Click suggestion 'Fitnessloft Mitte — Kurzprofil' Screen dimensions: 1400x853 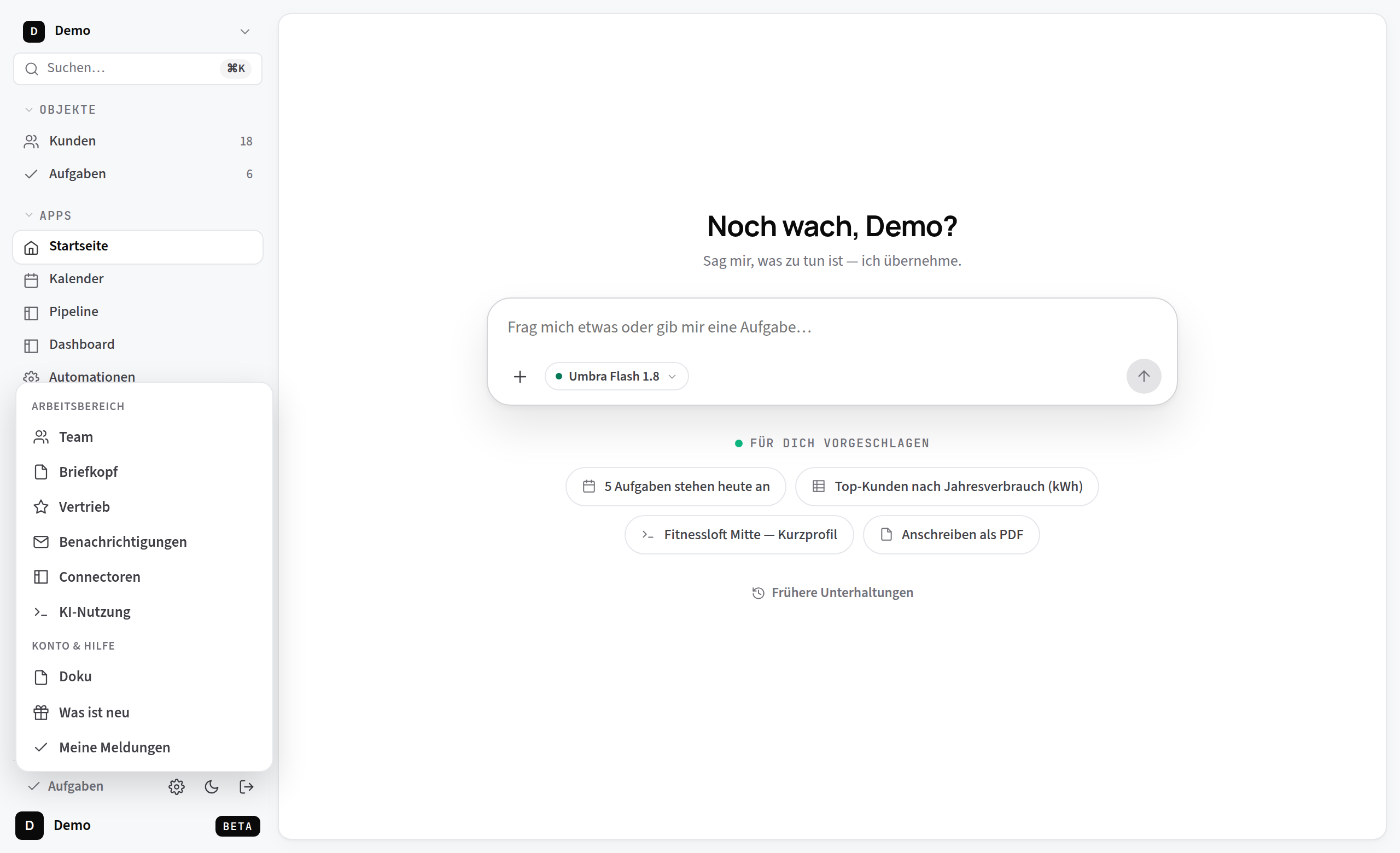[x=739, y=535]
